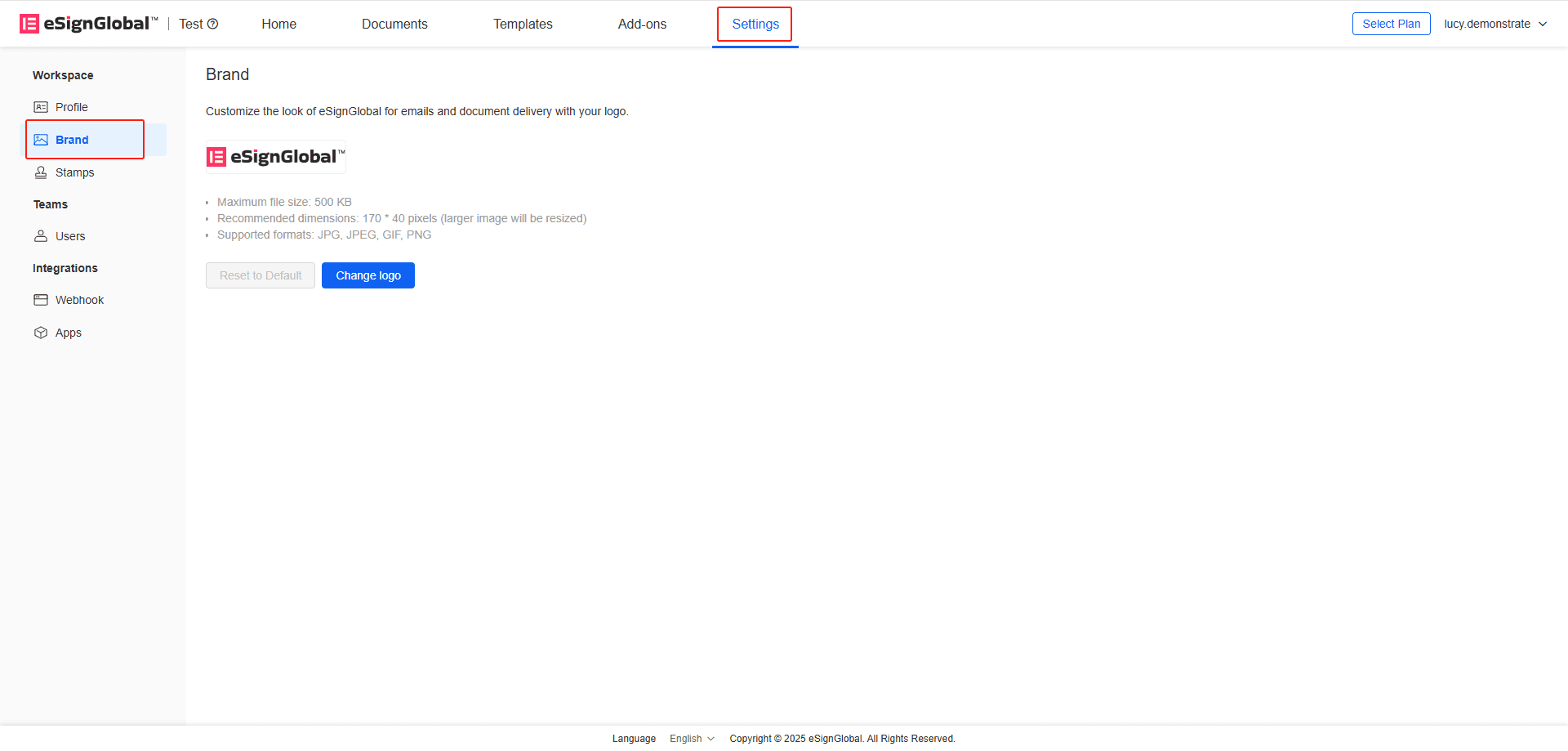Click the current brand logo preview
This screenshot has width=1568, height=751.
[276, 157]
